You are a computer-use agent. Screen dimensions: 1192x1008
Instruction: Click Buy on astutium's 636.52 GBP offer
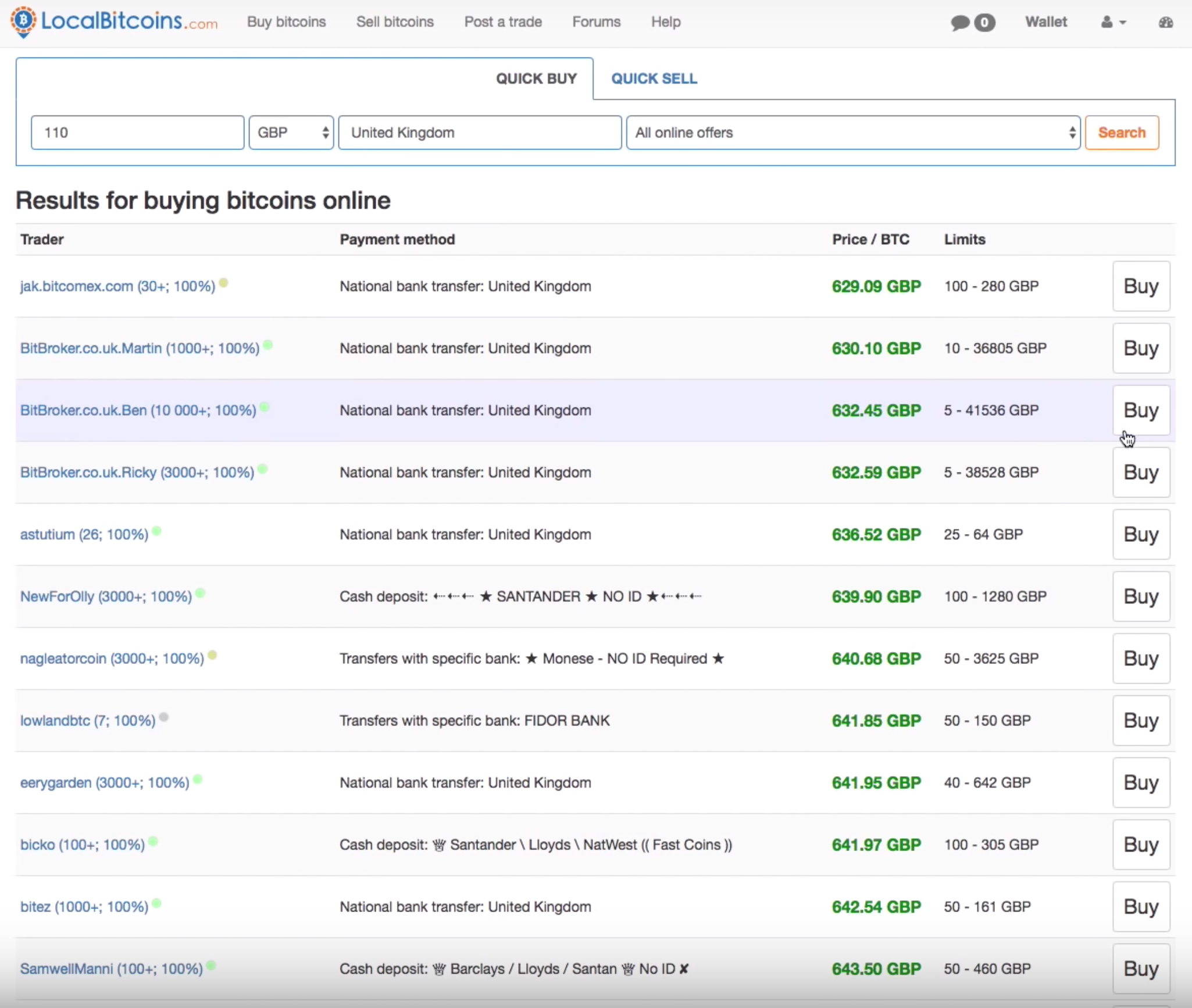click(1141, 534)
